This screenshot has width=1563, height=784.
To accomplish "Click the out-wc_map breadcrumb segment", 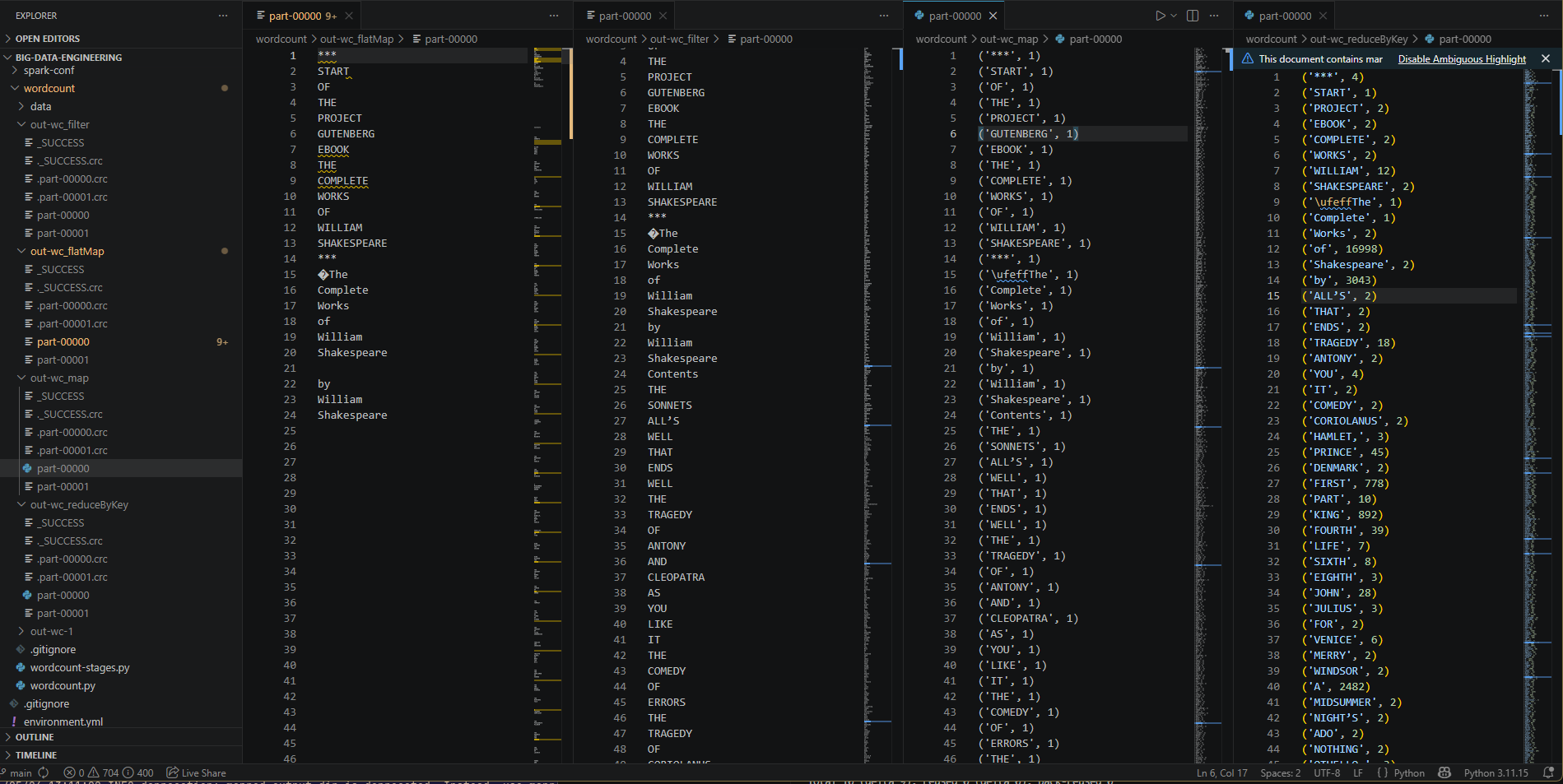I will pos(1009,39).
